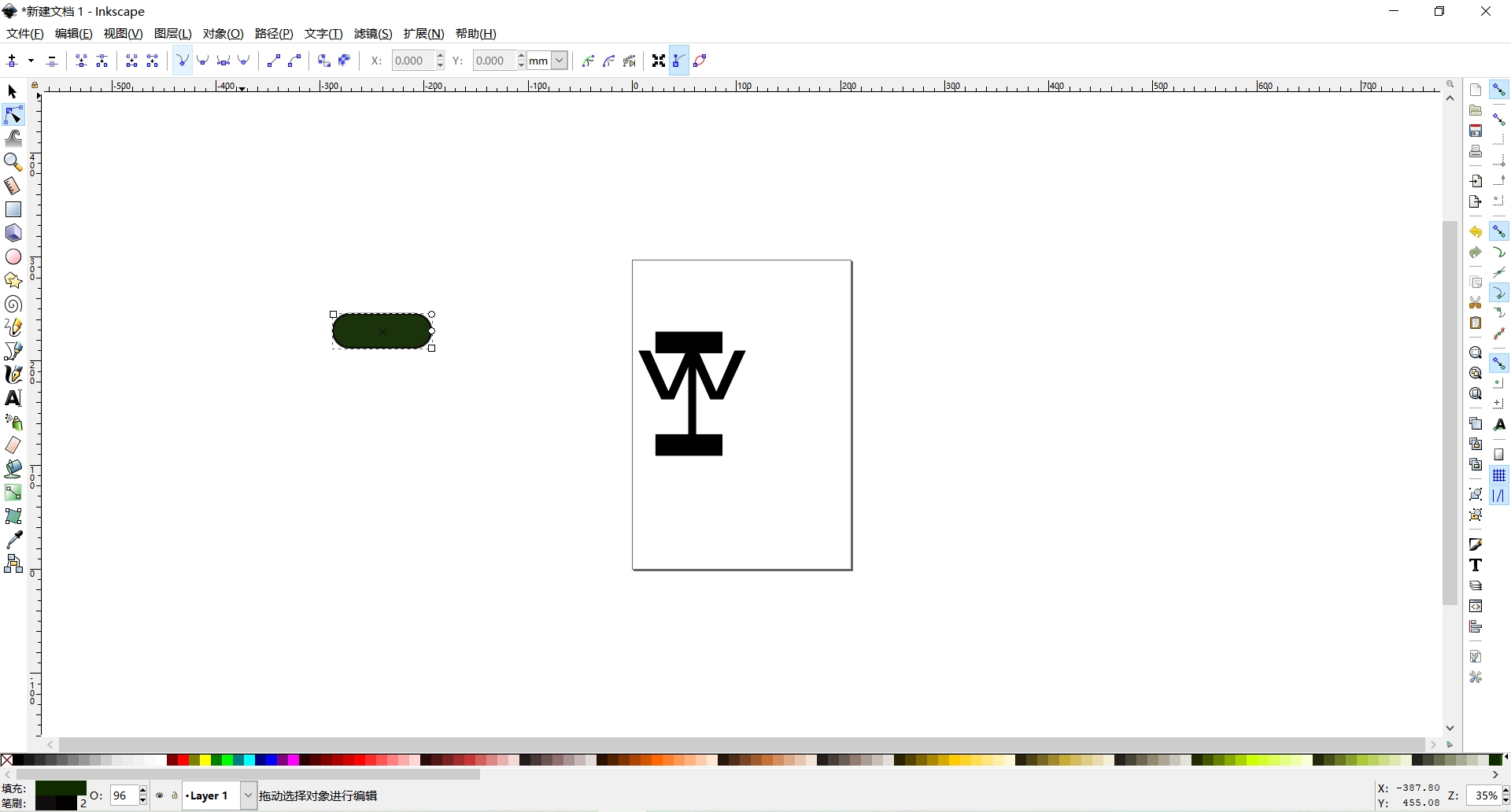Select the Eraser tool
The image size is (1511, 812).
(x=13, y=445)
